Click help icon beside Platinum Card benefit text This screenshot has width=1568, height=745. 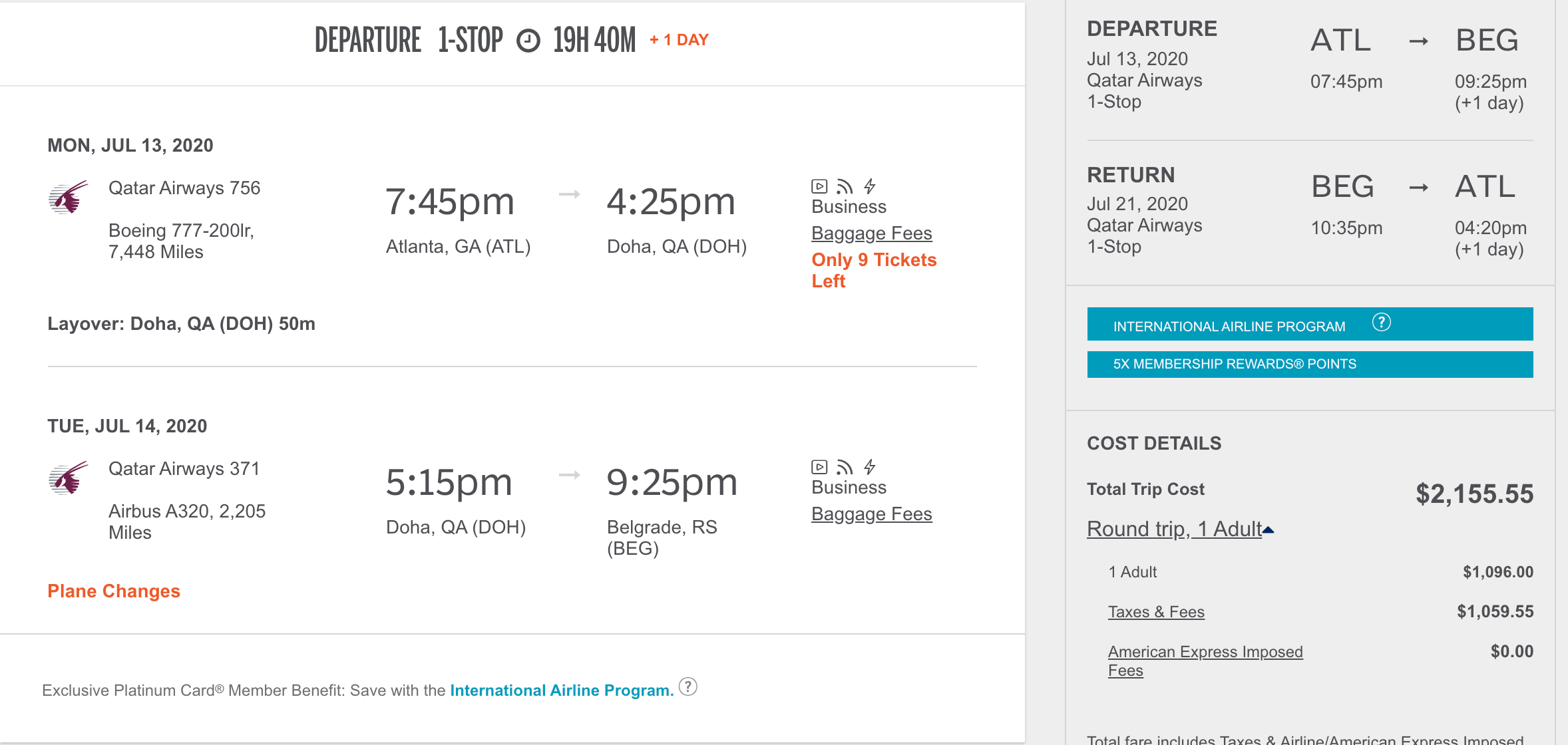coord(688,686)
